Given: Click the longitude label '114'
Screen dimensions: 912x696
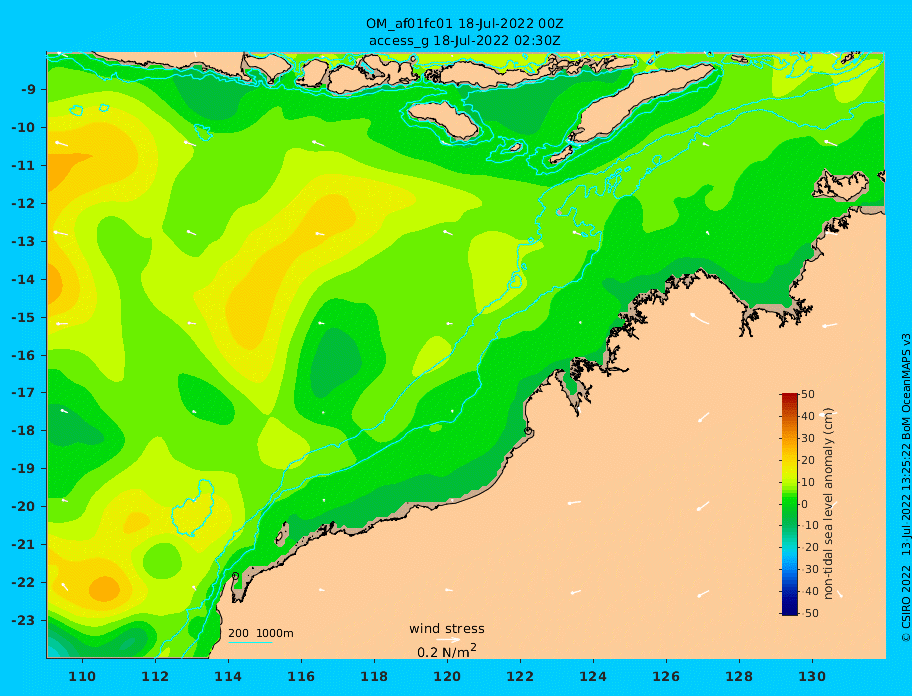Looking at the screenshot, I should point(228,676).
